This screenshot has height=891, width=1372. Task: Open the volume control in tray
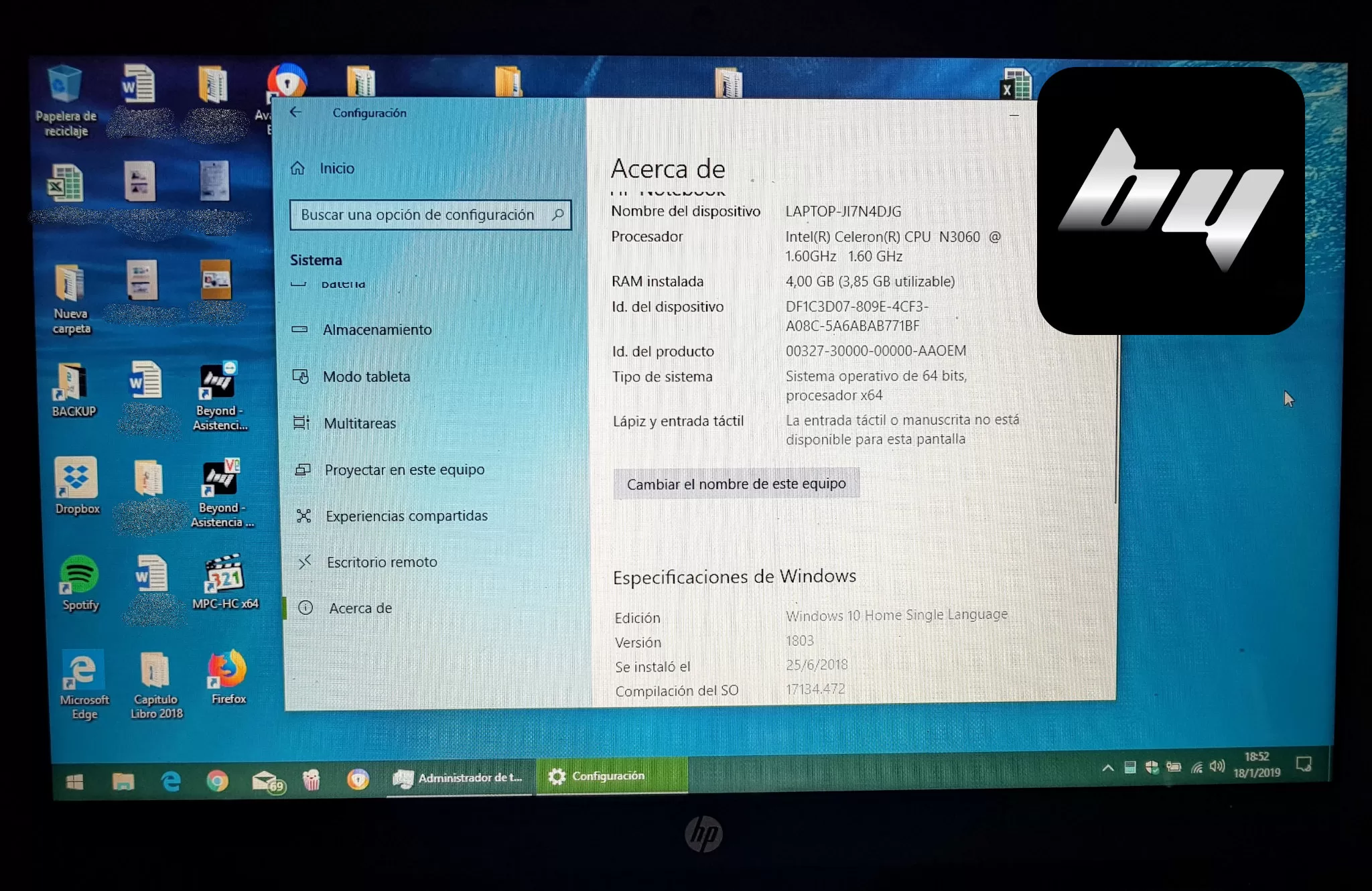tap(1218, 766)
